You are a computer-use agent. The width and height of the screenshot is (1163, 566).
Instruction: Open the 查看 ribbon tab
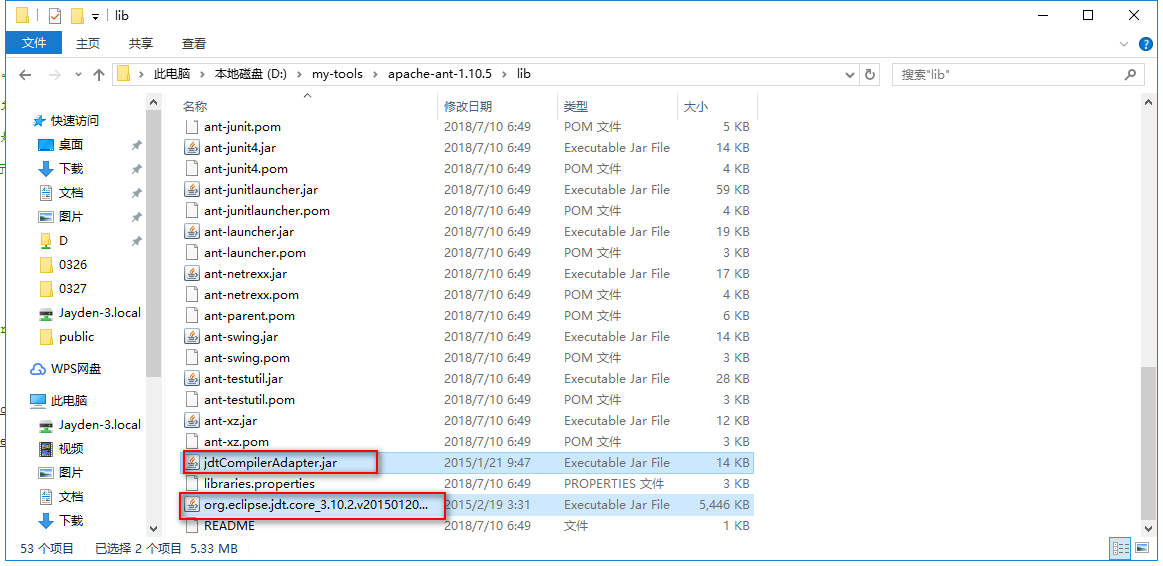(193, 44)
